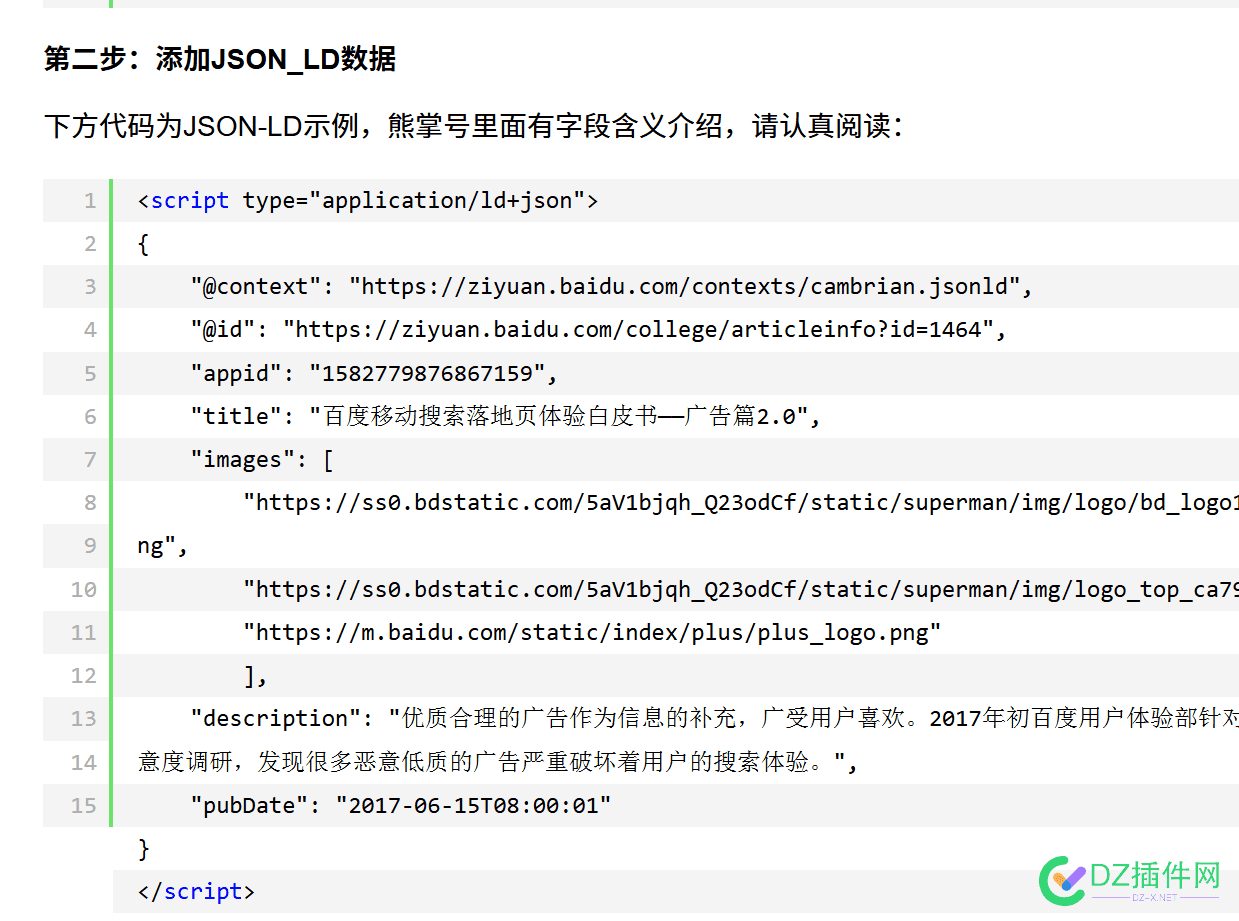This screenshot has height=921, width=1239.
Task: Click the plus_logo.png URL on line 11
Action: click(592, 632)
